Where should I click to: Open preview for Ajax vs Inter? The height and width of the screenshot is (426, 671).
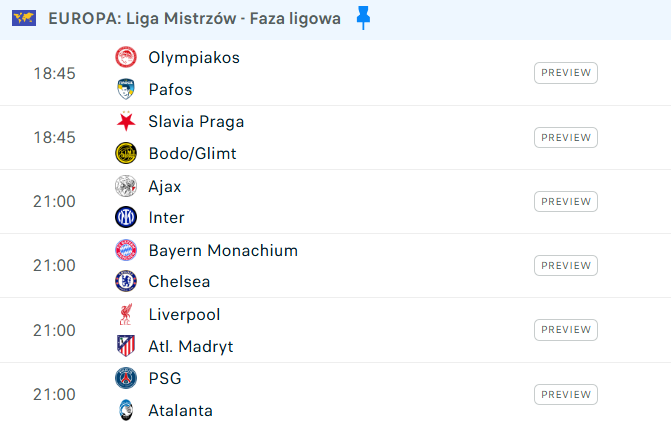[x=566, y=202]
